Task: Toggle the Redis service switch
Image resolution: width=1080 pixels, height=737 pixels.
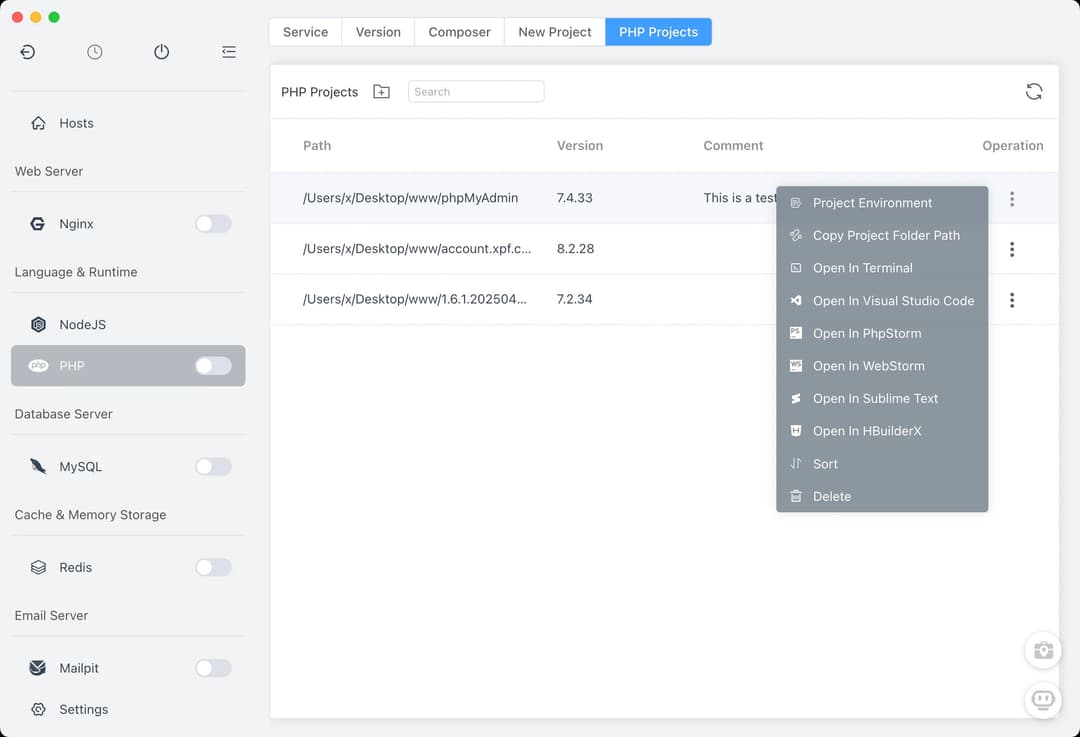Action: (x=213, y=568)
